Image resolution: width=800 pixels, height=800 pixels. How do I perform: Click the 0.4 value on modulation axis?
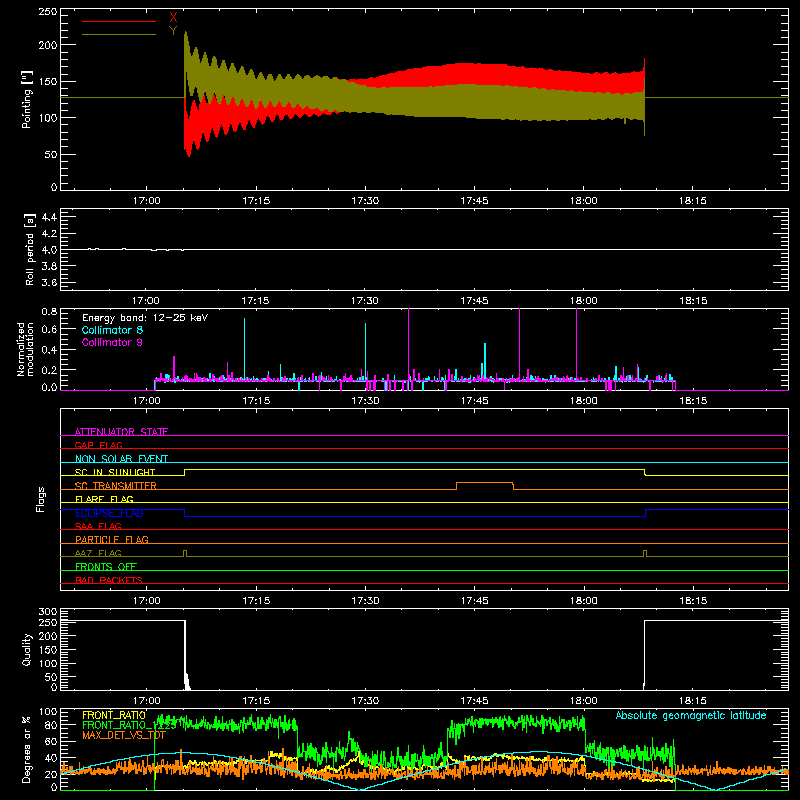pyautogui.click(x=49, y=349)
